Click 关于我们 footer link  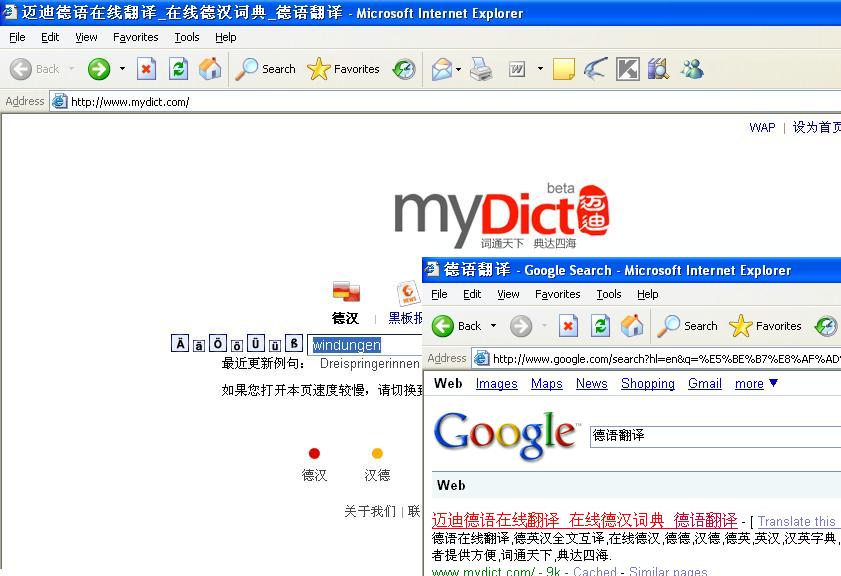[x=370, y=511]
